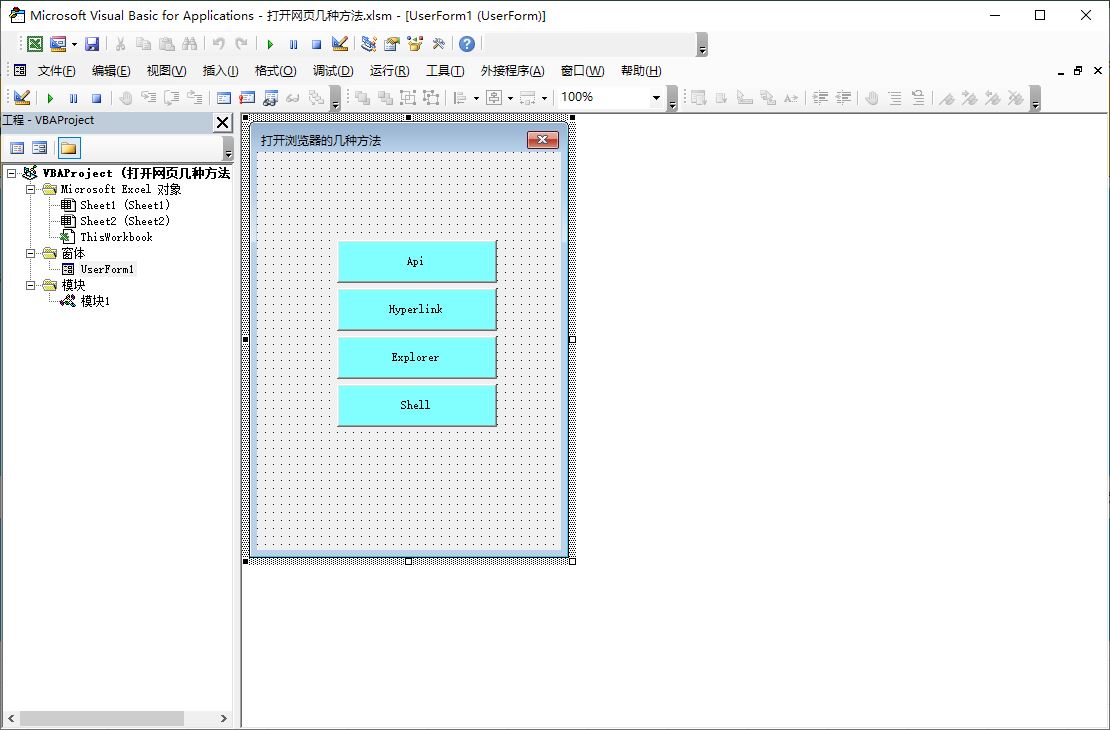Click the Toolbox hammer and wrench icon
This screenshot has width=1110, height=730.
point(438,44)
